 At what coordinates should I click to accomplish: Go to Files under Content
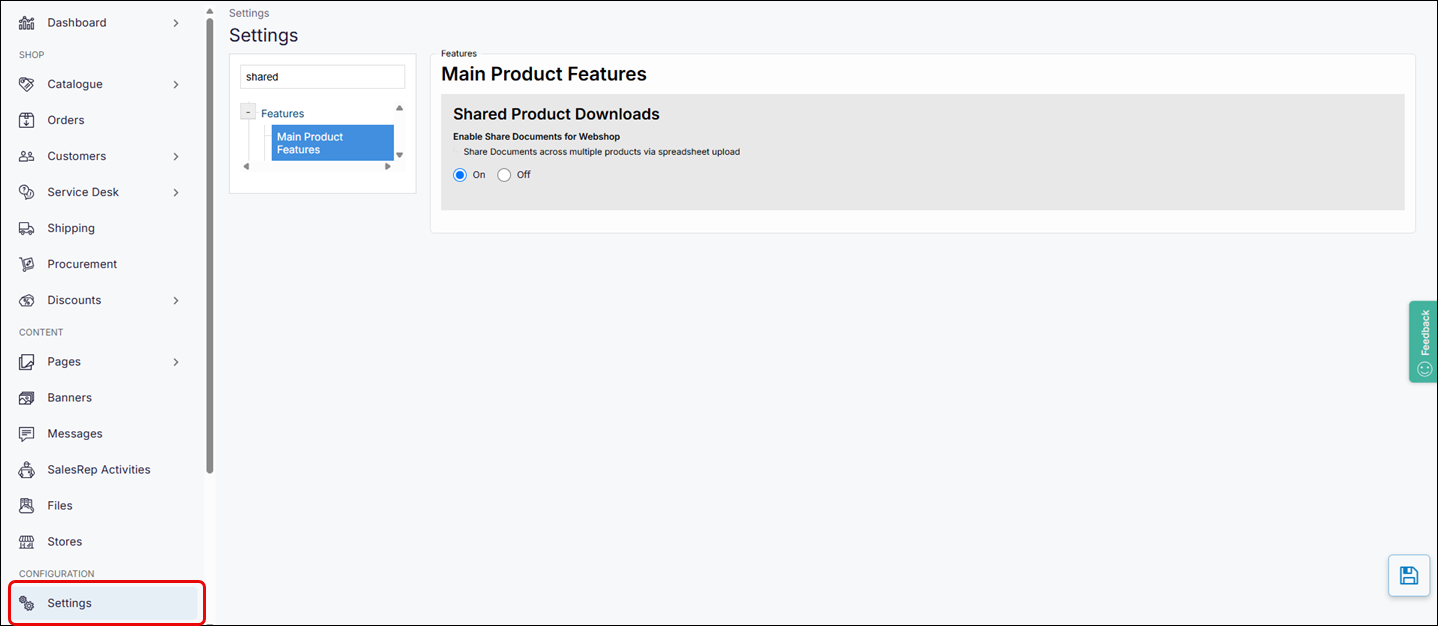(x=60, y=505)
